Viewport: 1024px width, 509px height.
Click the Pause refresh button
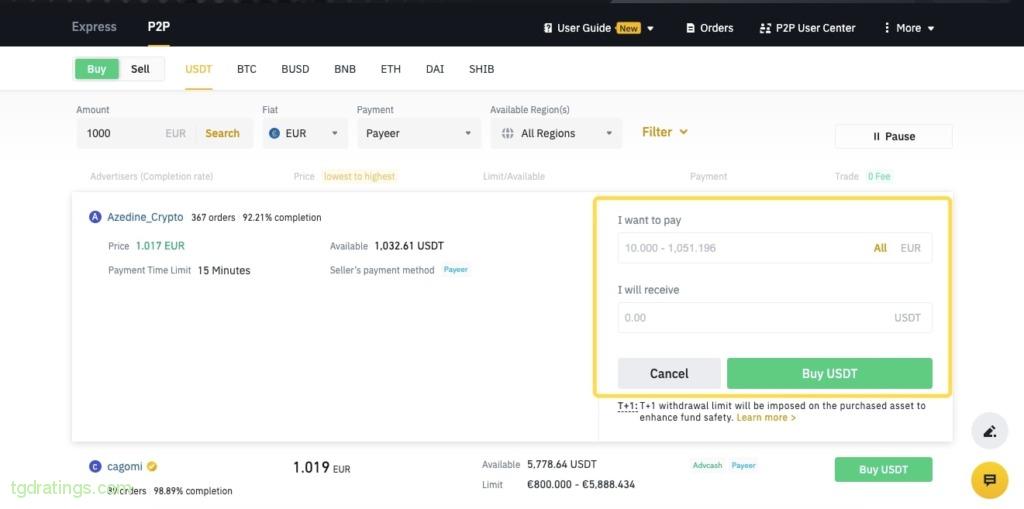pos(893,137)
